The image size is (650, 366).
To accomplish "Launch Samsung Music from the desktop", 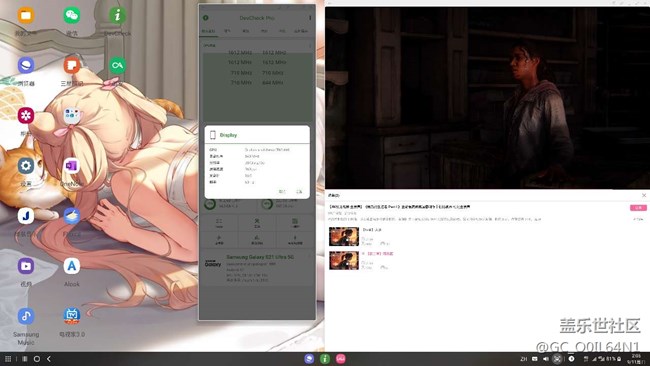I will (26, 316).
